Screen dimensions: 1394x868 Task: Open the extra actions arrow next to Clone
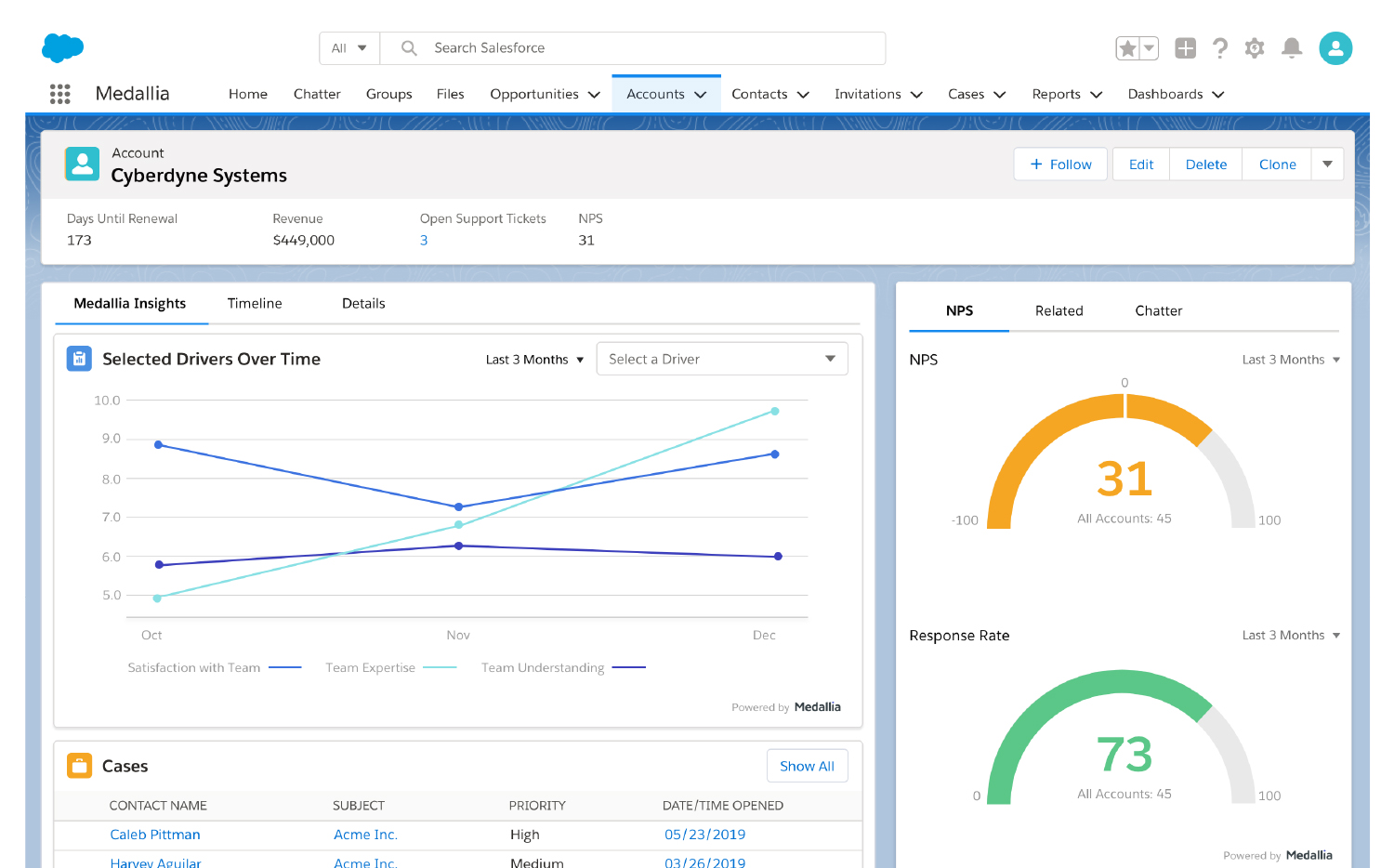tap(1327, 164)
